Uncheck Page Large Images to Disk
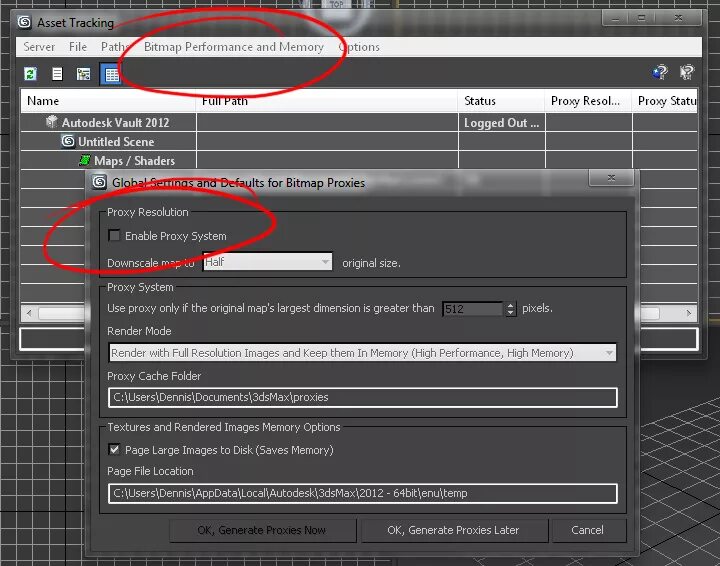Image resolution: width=720 pixels, height=566 pixels. [x=114, y=449]
